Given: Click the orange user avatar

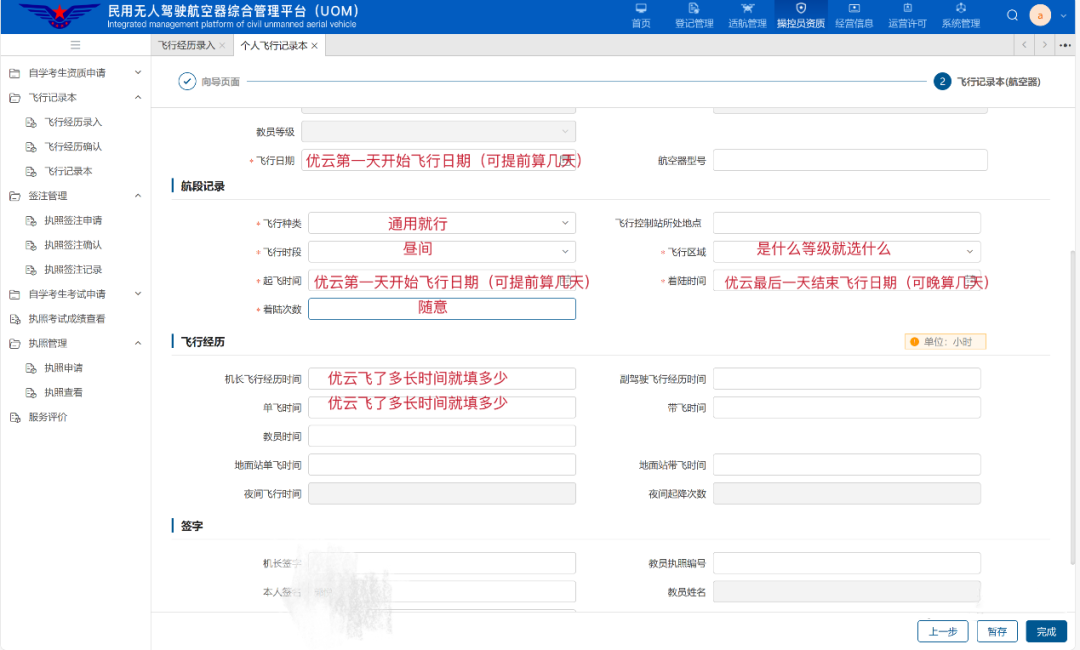Looking at the screenshot, I should [1040, 15].
